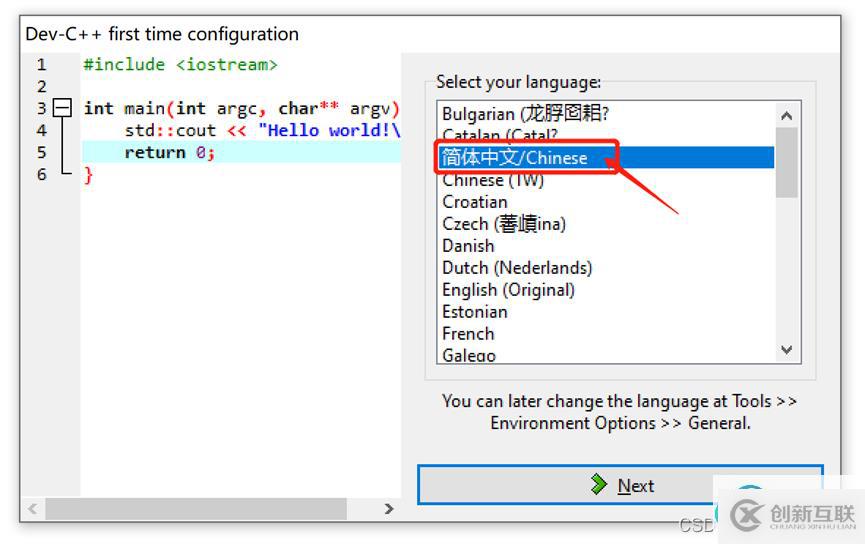Collapse the main function fold marker
Screen dimensions: 865x544
(62, 108)
